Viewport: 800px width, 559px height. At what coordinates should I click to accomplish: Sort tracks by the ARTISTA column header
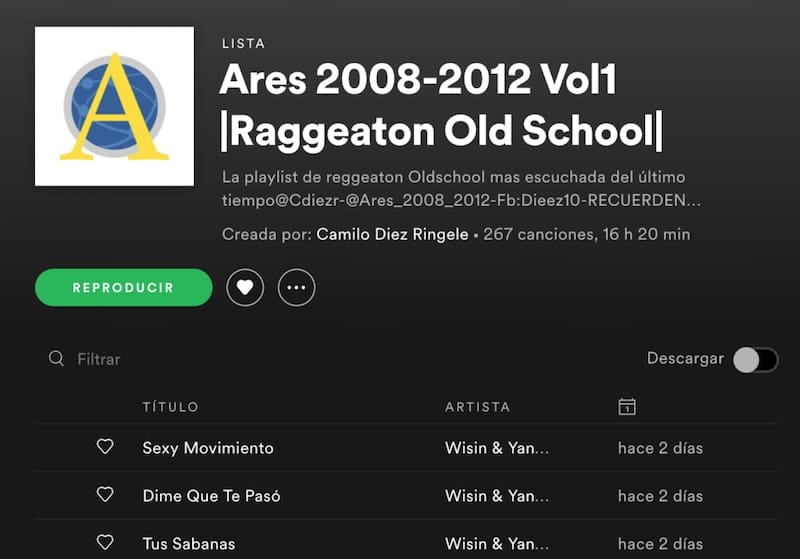tap(477, 407)
